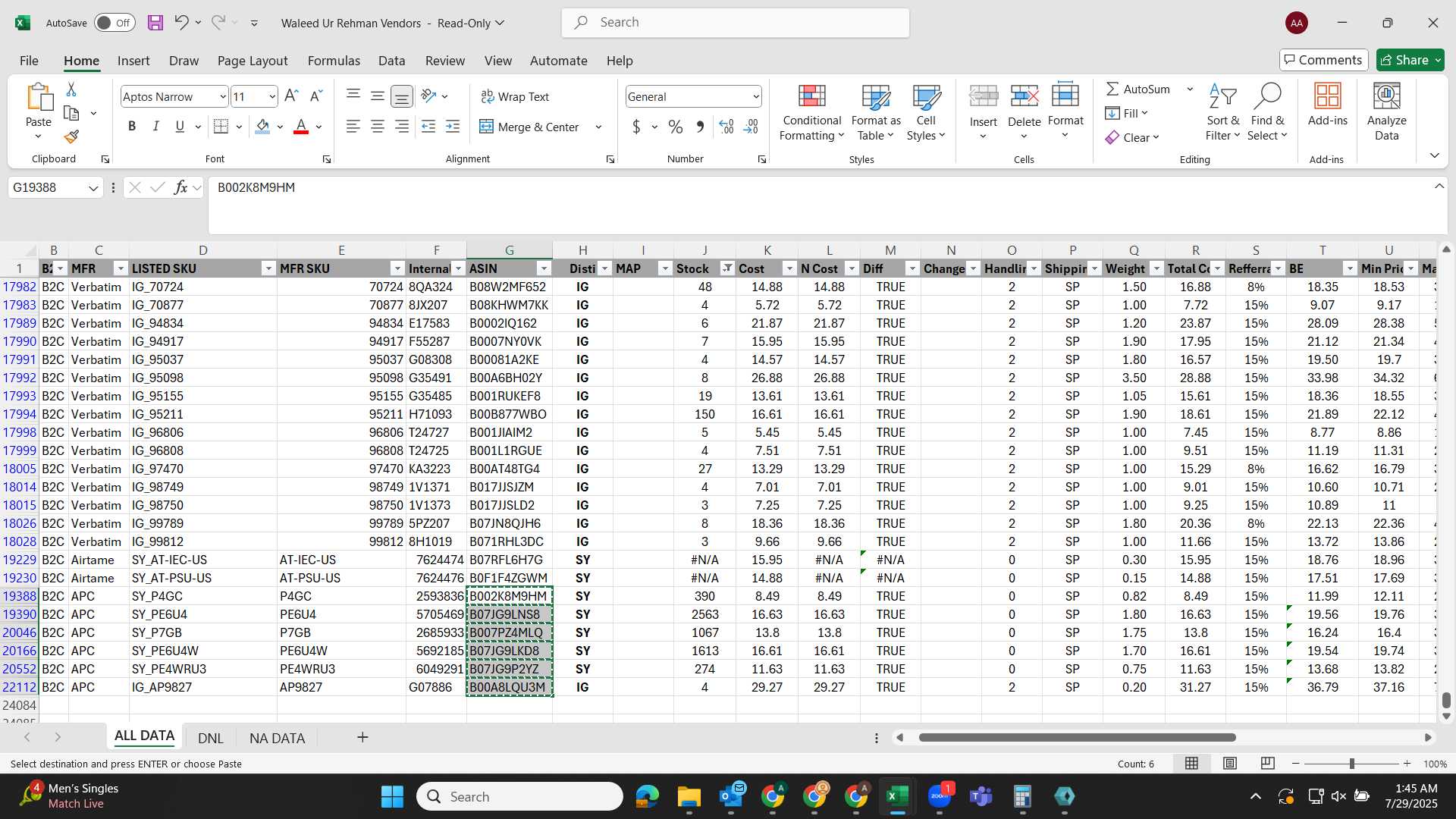
Task: Click the Delete cells icon
Action: tap(1025, 96)
